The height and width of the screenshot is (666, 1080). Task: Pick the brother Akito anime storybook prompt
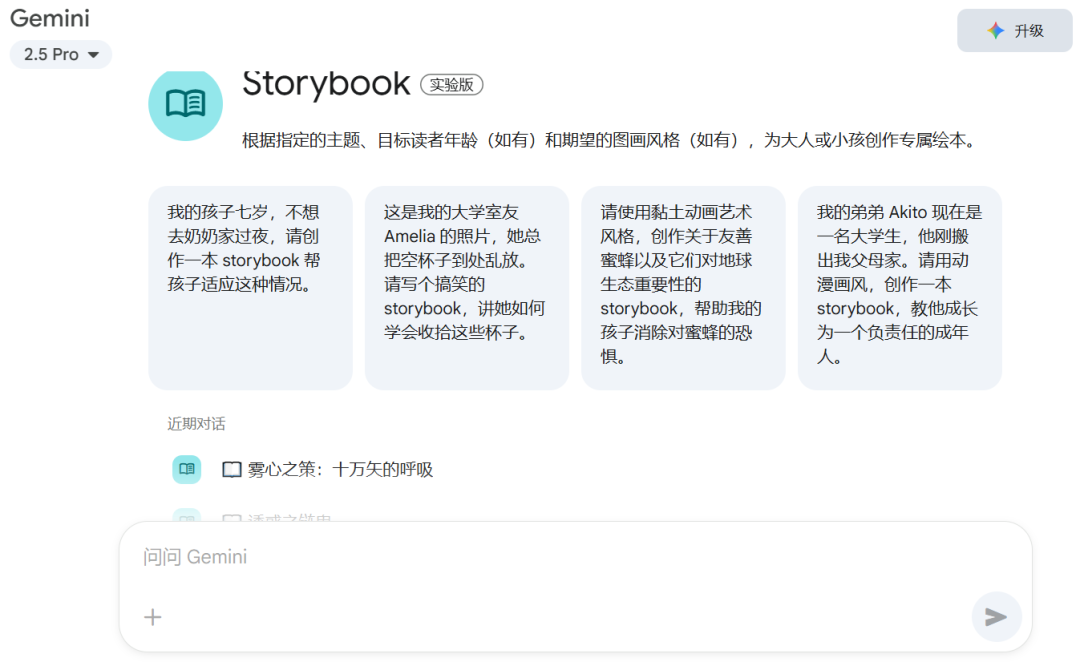click(899, 287)
